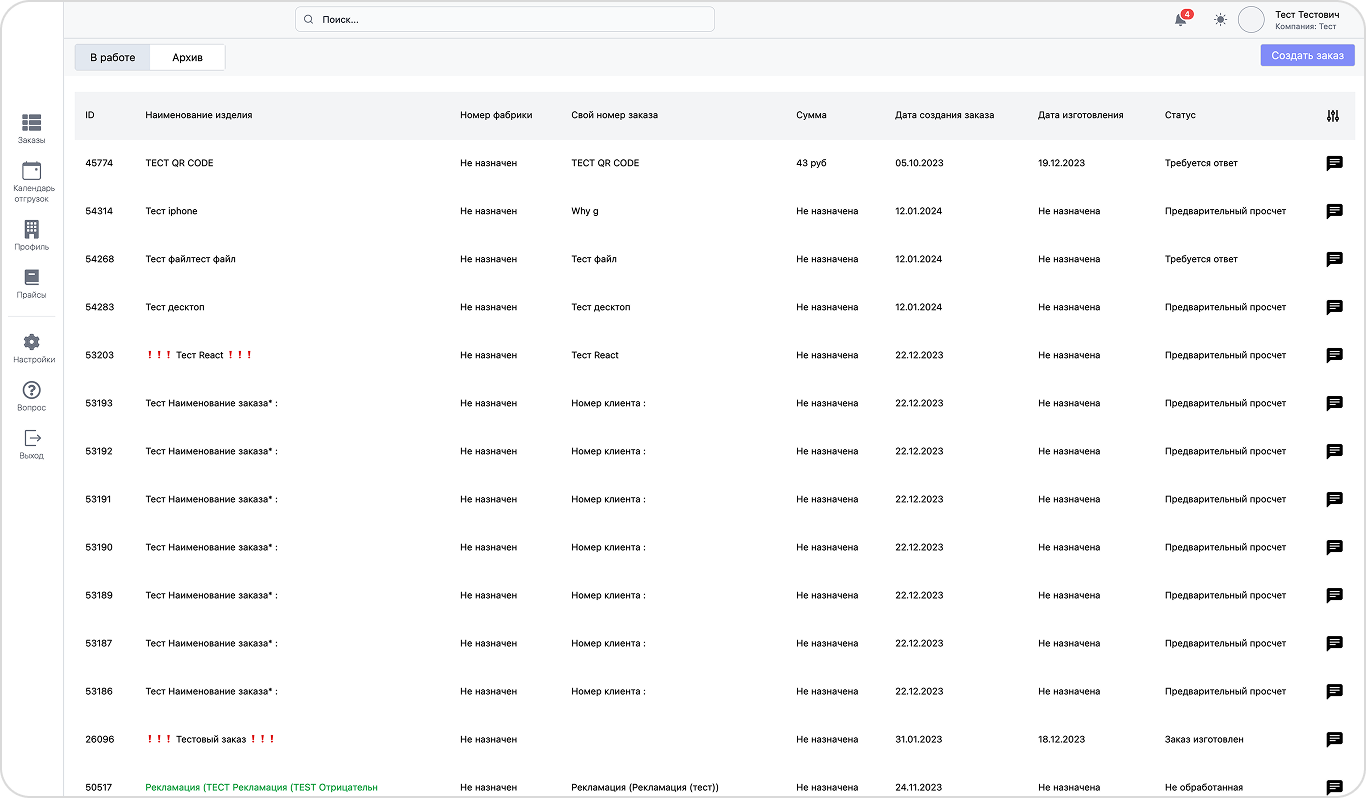
Task: Open chat for order 45774
Action: pos(1334,163)
